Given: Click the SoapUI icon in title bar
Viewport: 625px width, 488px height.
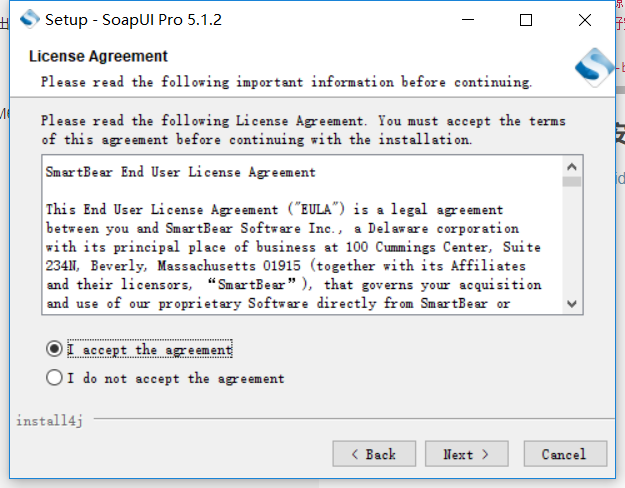Looking at the screenshot, I should coord(31,19).
